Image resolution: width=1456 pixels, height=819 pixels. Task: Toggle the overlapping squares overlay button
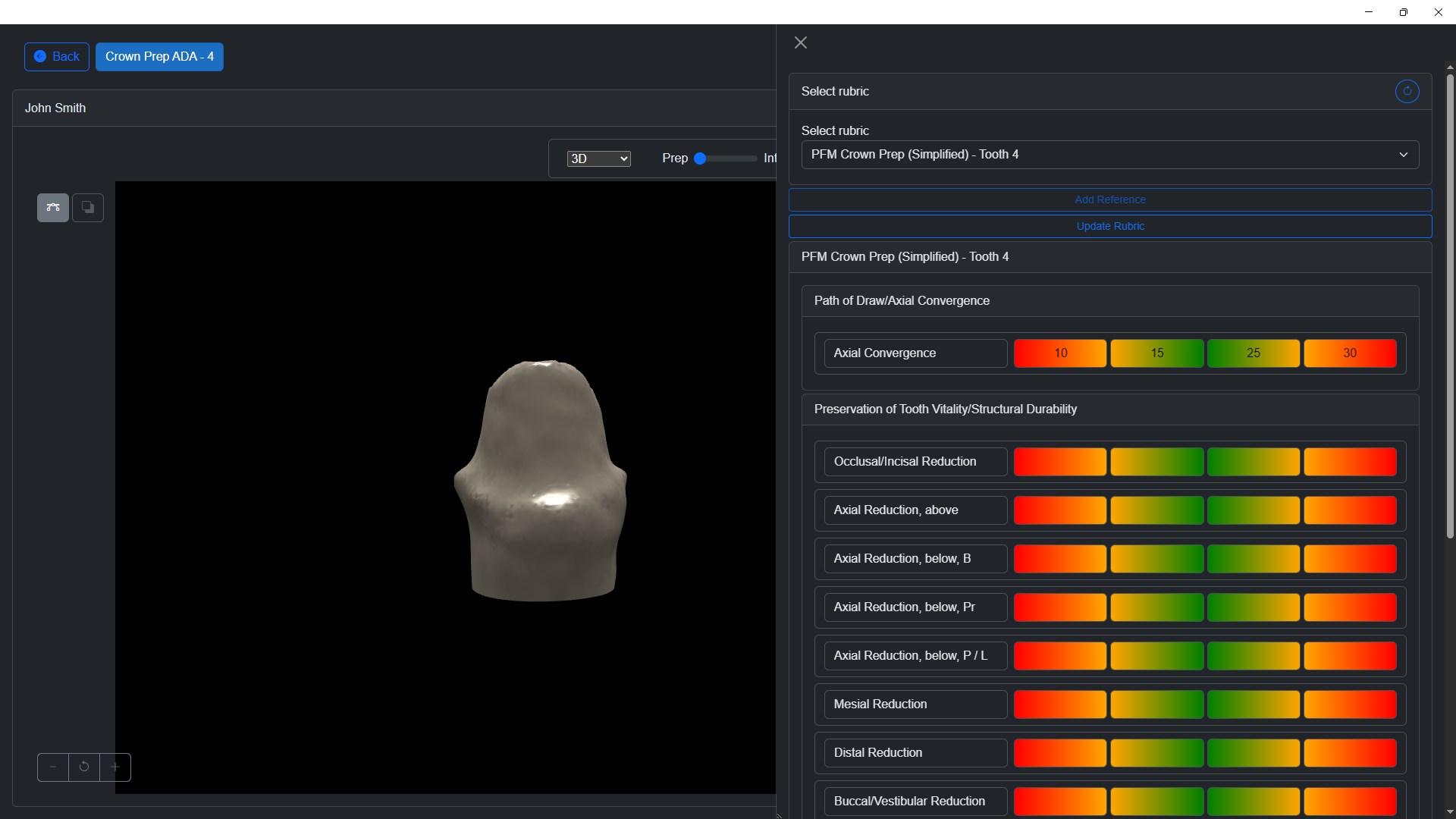coord(88,208)
